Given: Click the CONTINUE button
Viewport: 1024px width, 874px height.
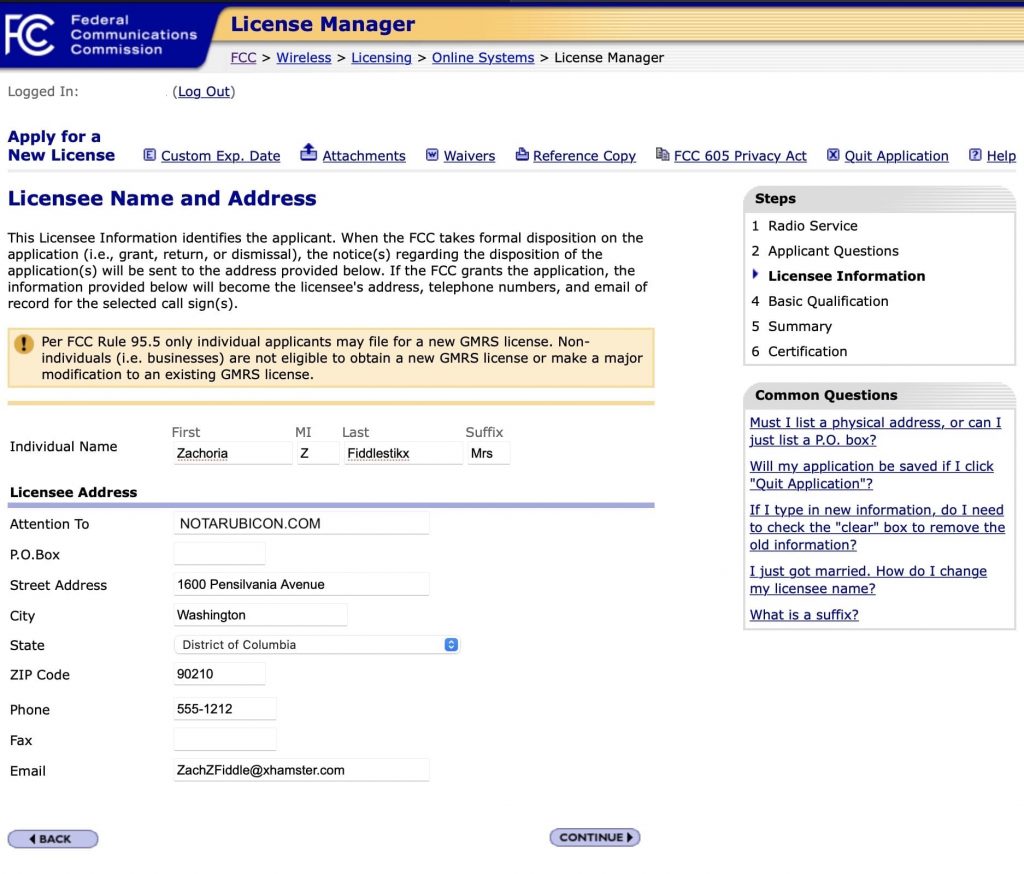Looking at the screenshot, I should 595,837.
